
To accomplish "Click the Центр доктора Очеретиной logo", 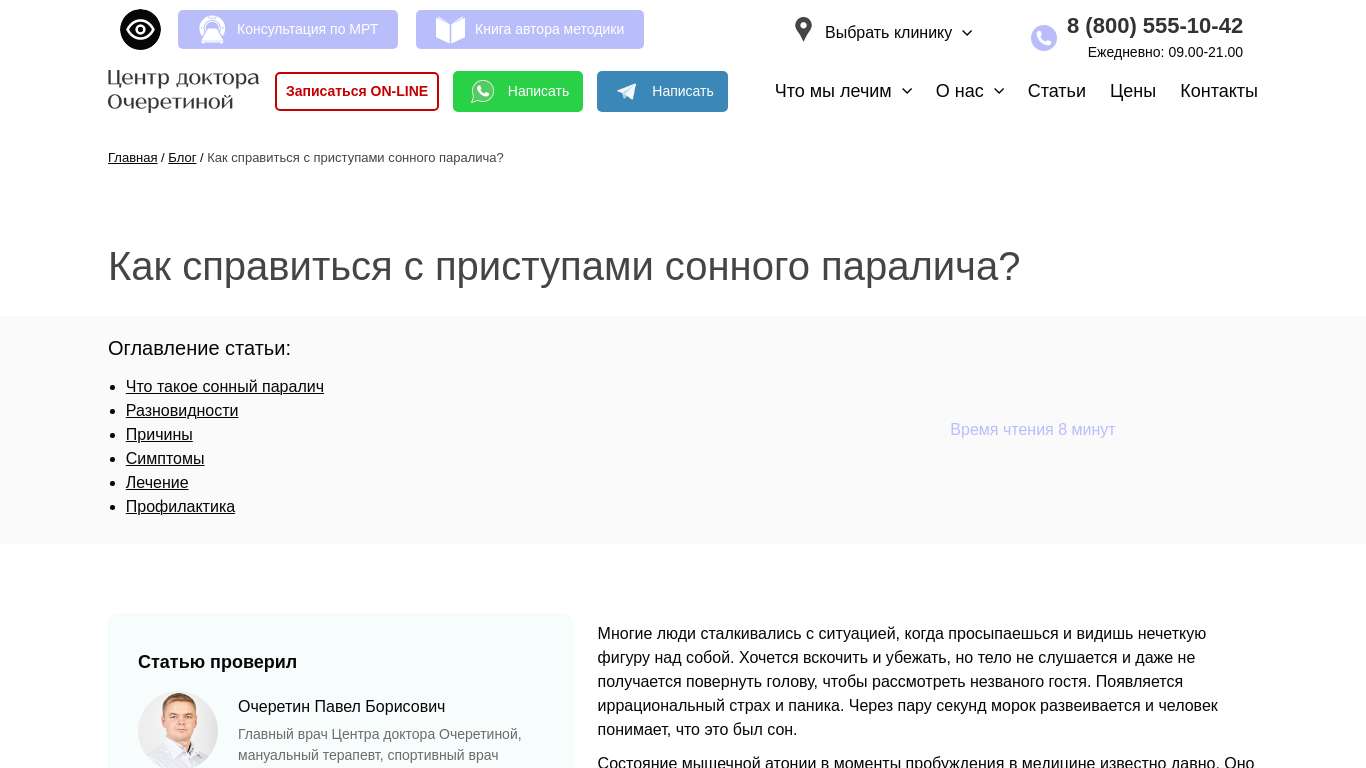I will pos(183,90).
